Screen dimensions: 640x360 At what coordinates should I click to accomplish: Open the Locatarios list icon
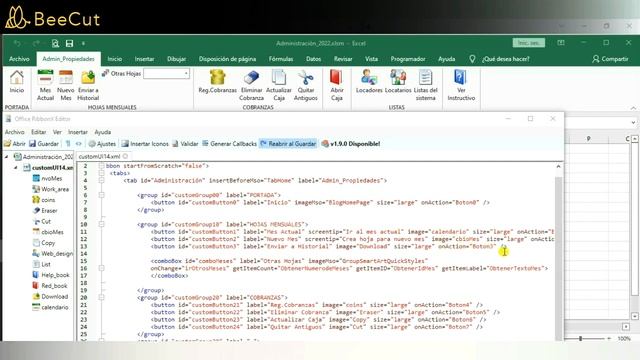coord(398,78)
